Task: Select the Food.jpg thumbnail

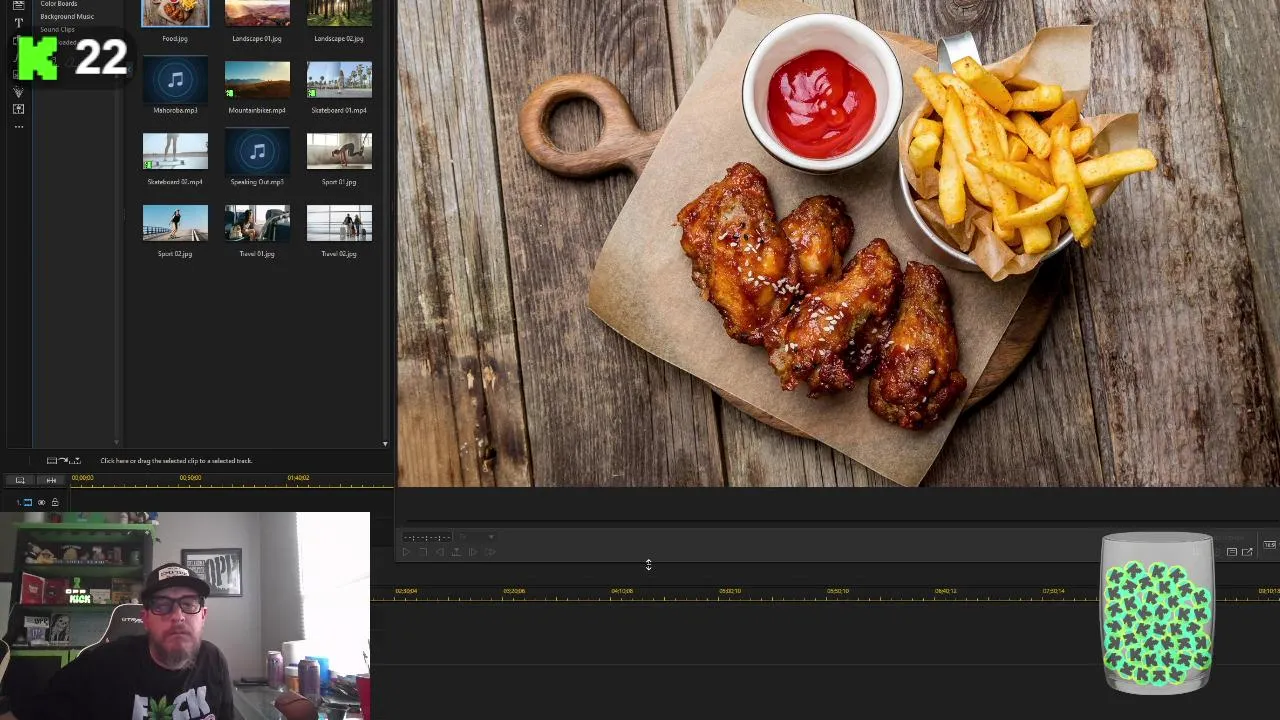Action: click(175, 13)
